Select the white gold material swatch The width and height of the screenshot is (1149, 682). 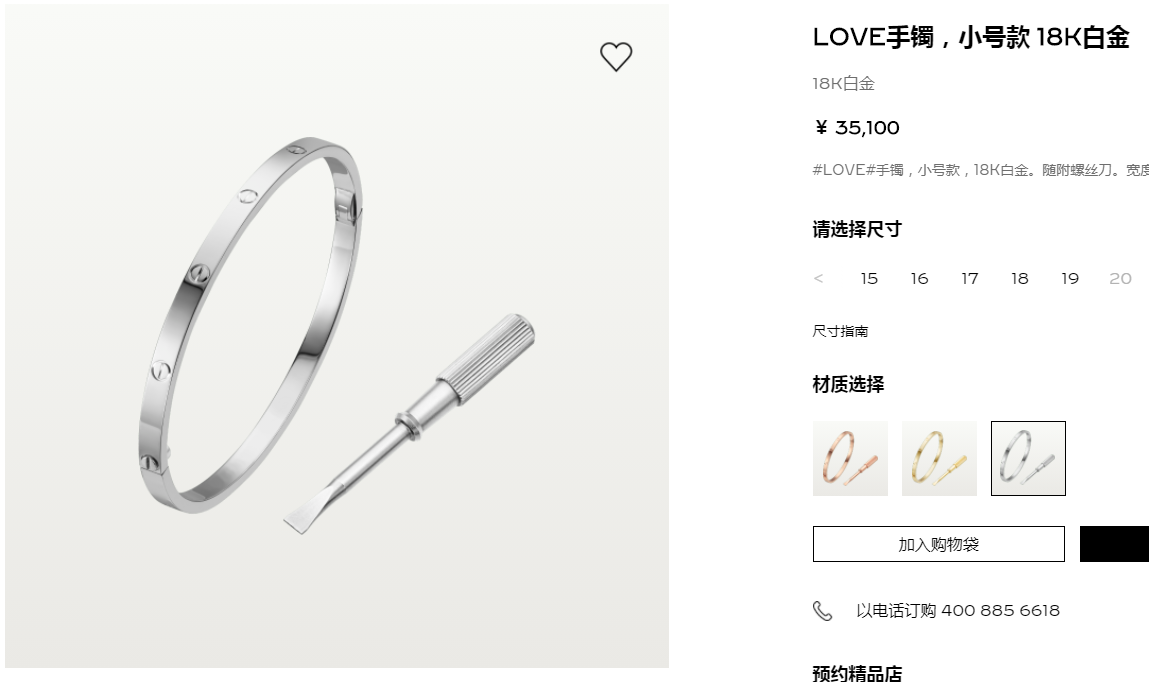point(1028,459)
